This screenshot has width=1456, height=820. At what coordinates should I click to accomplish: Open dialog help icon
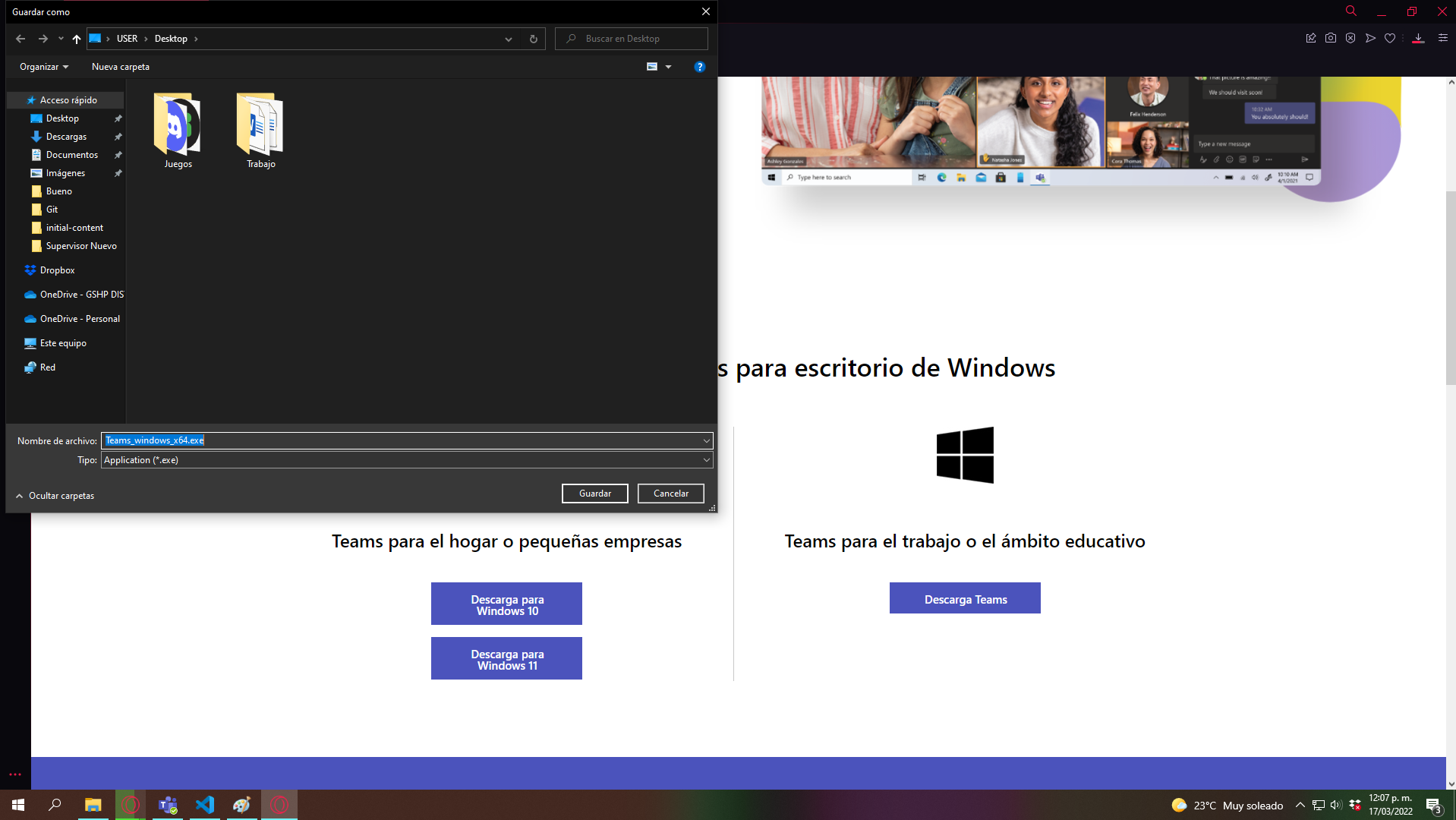point(700,67)
